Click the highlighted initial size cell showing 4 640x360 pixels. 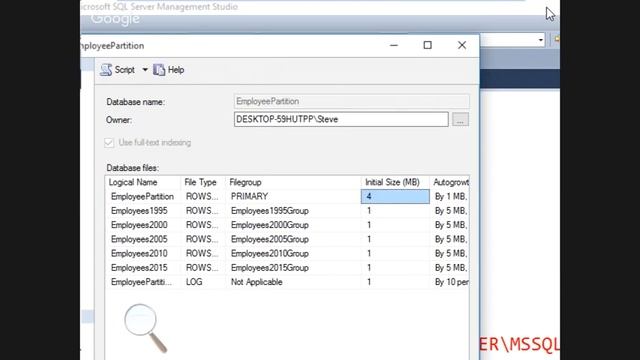tap(395, 196)
